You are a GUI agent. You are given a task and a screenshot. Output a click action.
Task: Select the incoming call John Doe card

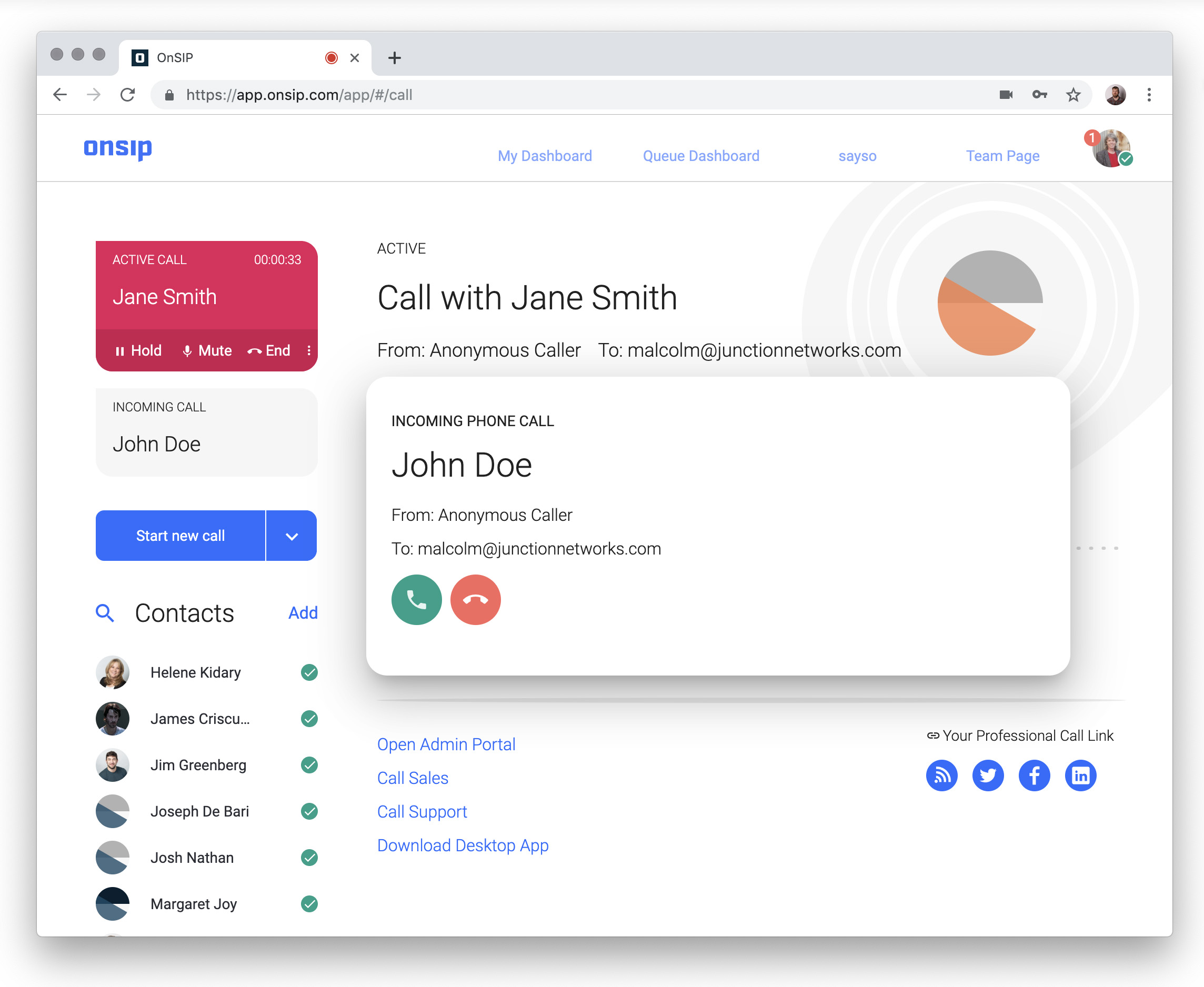click(206, 432)
